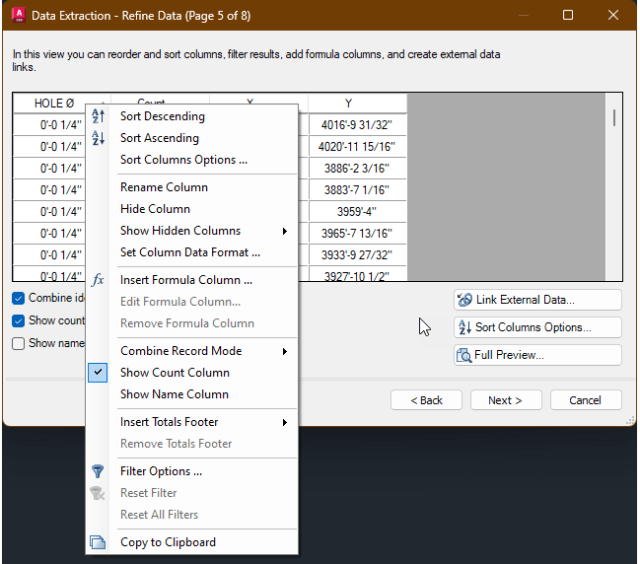The image size is (640, 564).
Task: Click the Copy to Clipboard icon
Action: 98,542
